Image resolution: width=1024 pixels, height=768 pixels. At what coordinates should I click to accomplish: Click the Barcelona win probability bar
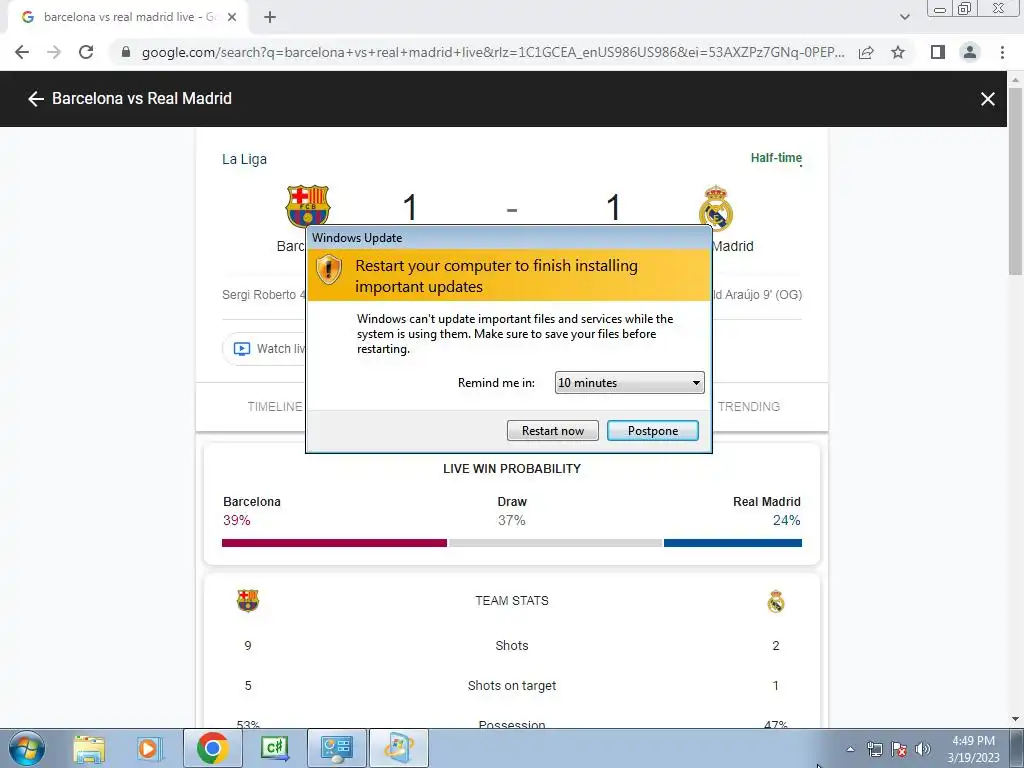(334, 543)
